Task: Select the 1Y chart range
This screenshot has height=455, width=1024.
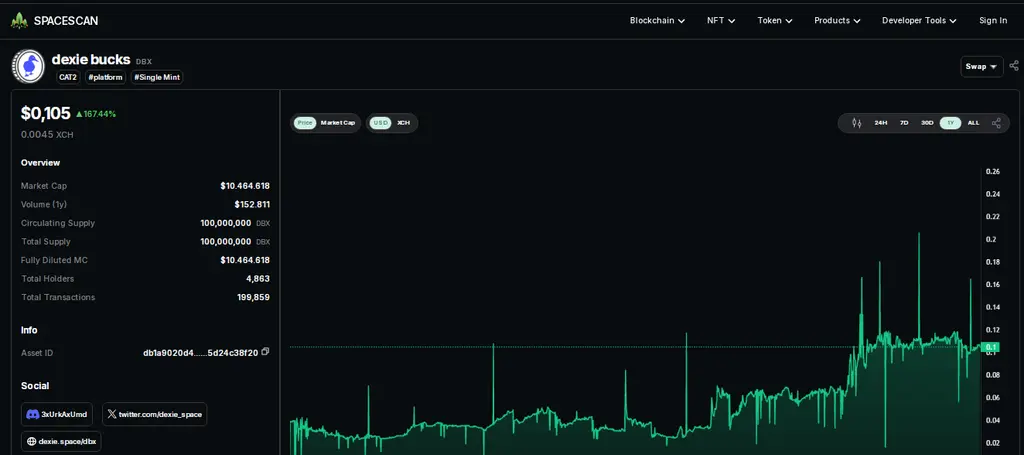Action: 950,123
